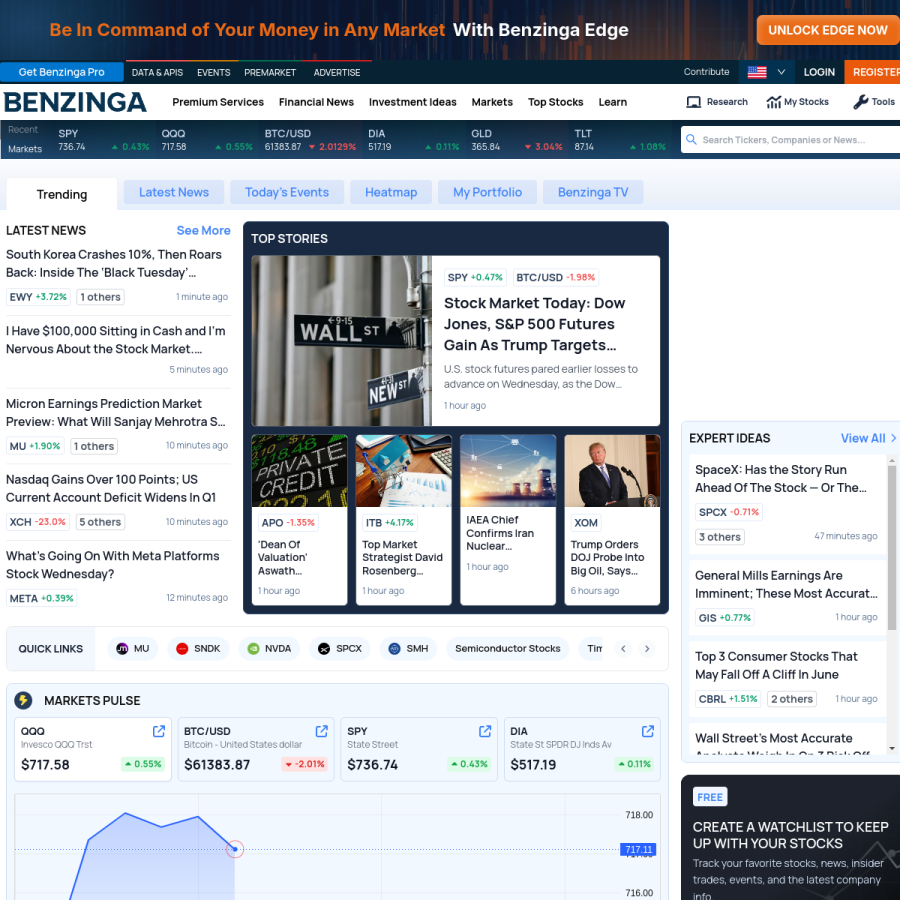Viewport: 900px width, 900px height.
Task: Click the CBRL +1.51% ticker tag
Action: coord(728,699)
